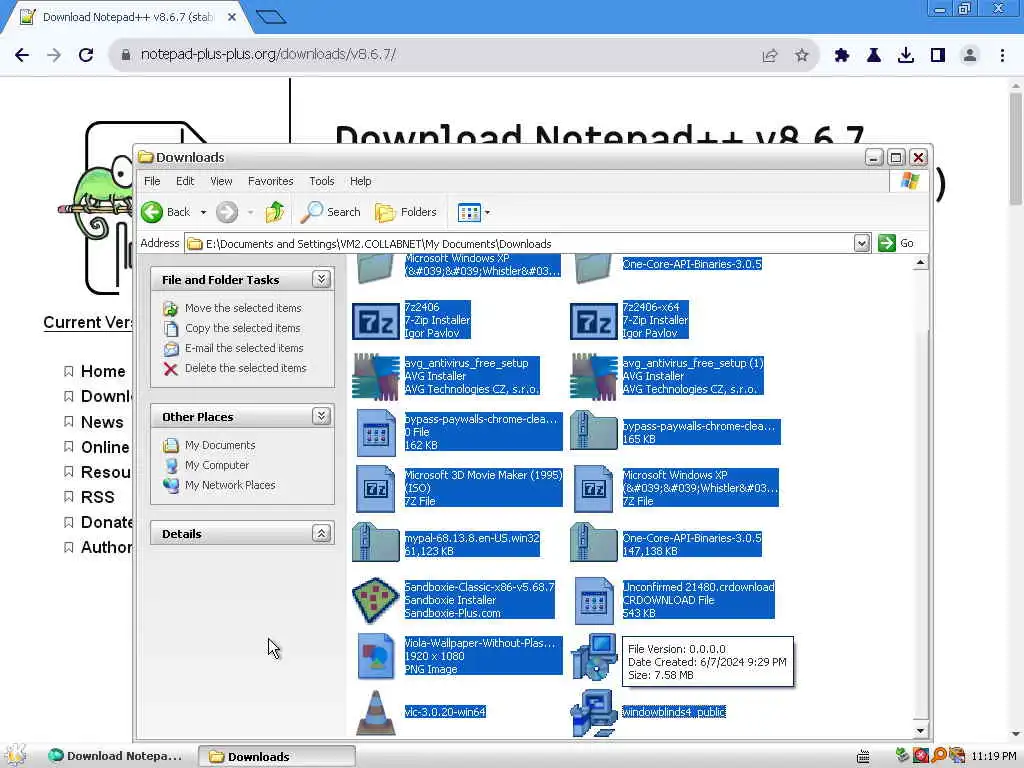Reload the Notepad++ page in Chrome
Screen dimensions: 1024x768
point(86,55)
